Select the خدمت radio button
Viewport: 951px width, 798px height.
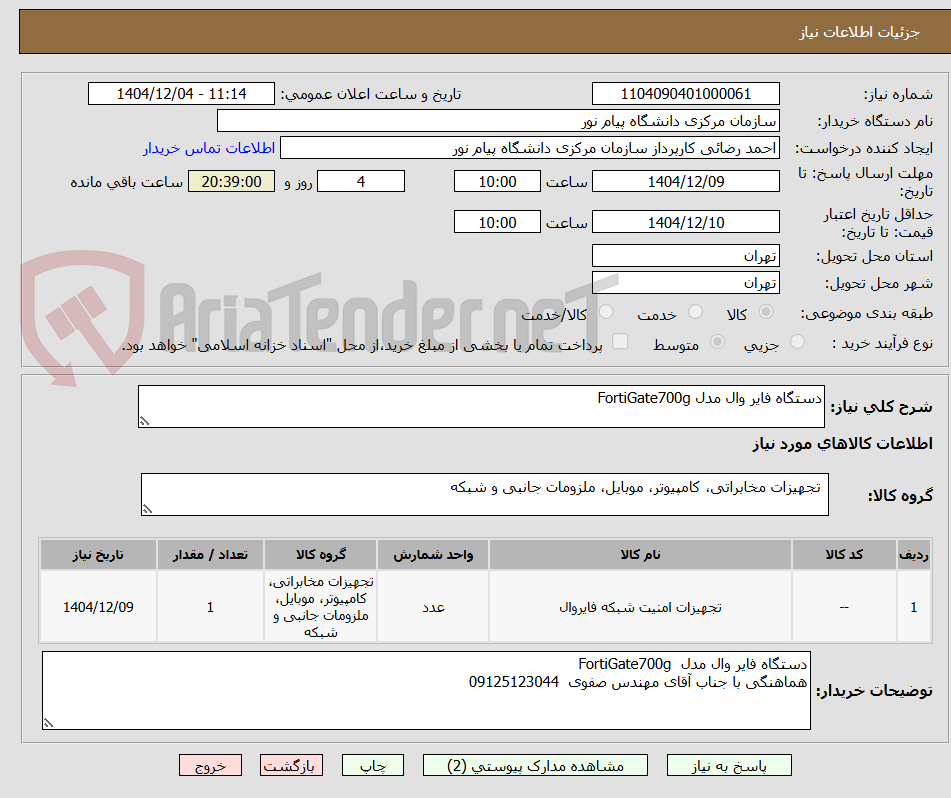[x=695, y=312]
